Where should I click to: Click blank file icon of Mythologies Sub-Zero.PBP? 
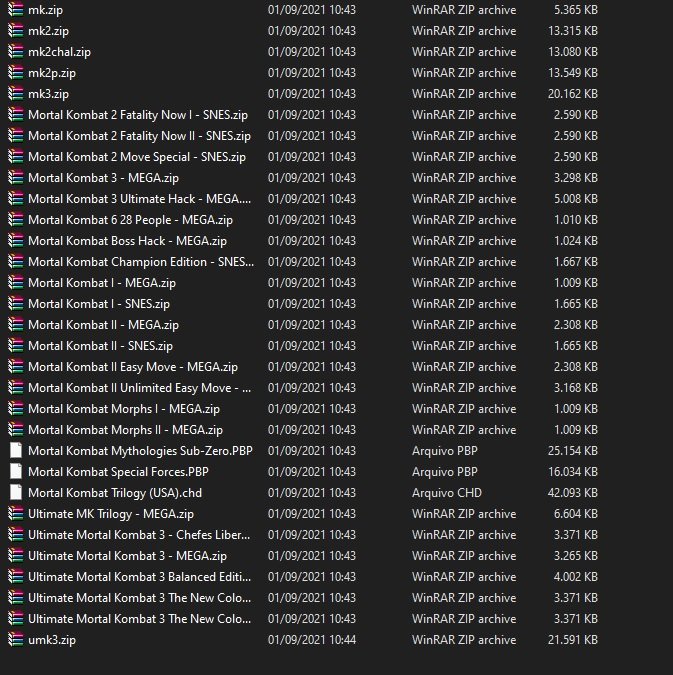(16, 451)
